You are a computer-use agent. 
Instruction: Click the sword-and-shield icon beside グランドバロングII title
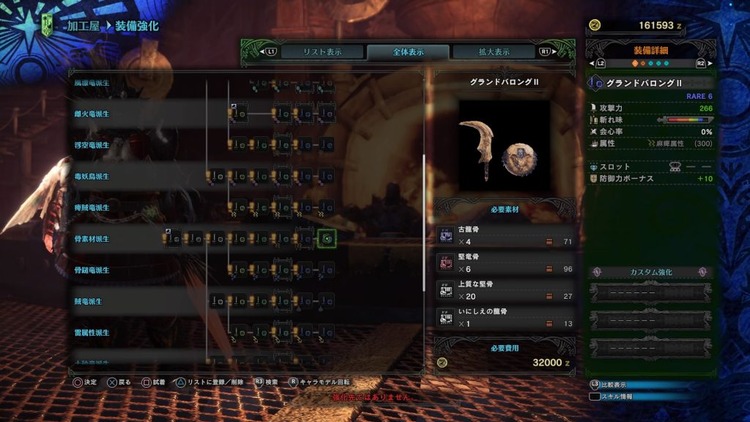point(596,83)
